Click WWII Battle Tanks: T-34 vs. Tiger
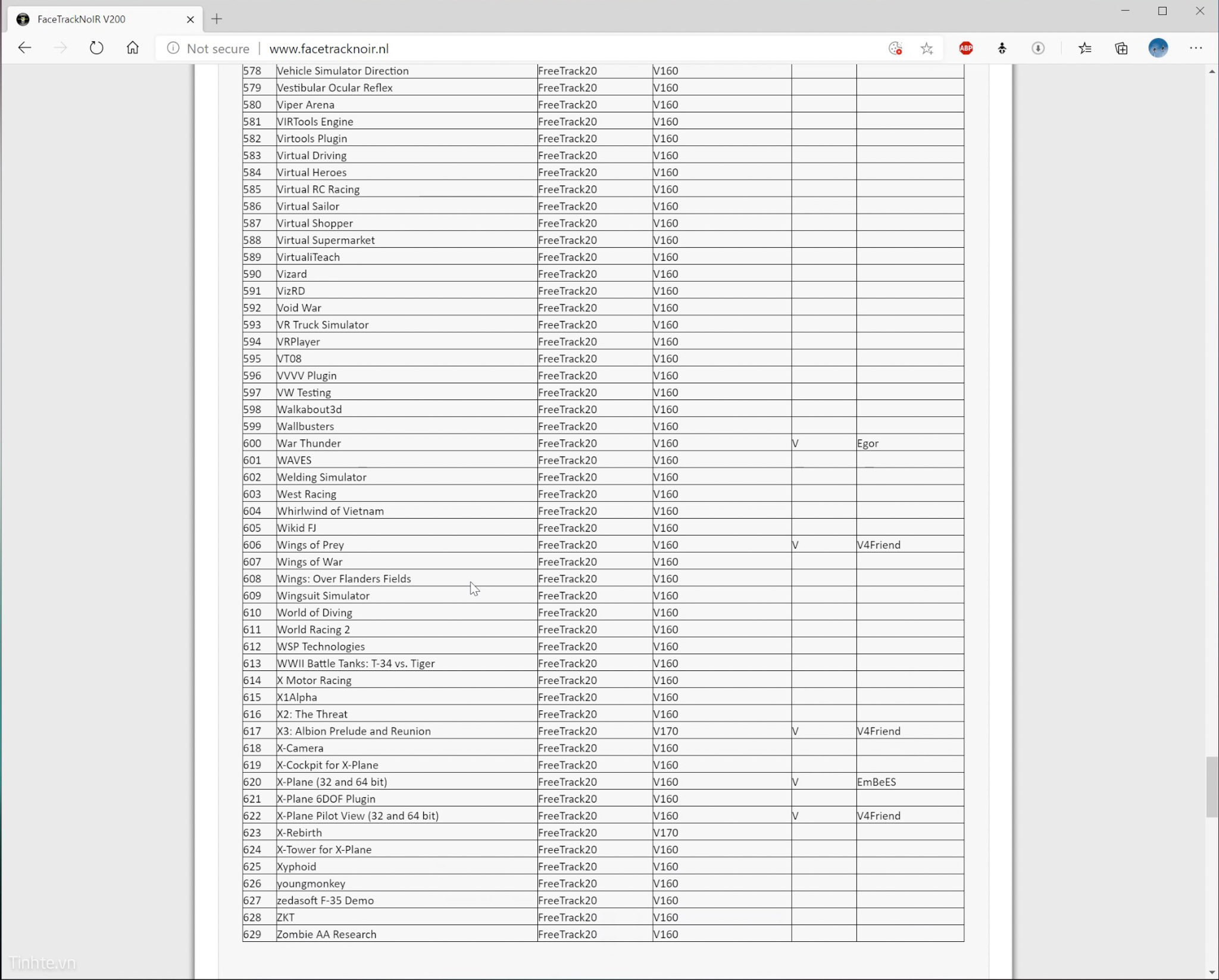This screenshot has height=980, width=1219. pos(356,664)
